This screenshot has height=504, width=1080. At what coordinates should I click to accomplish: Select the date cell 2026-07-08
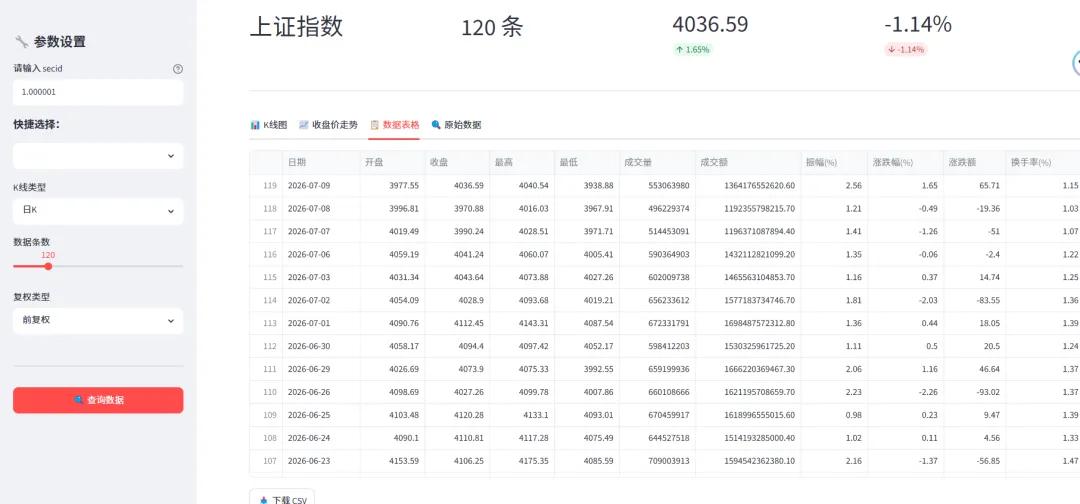point(321,209)
